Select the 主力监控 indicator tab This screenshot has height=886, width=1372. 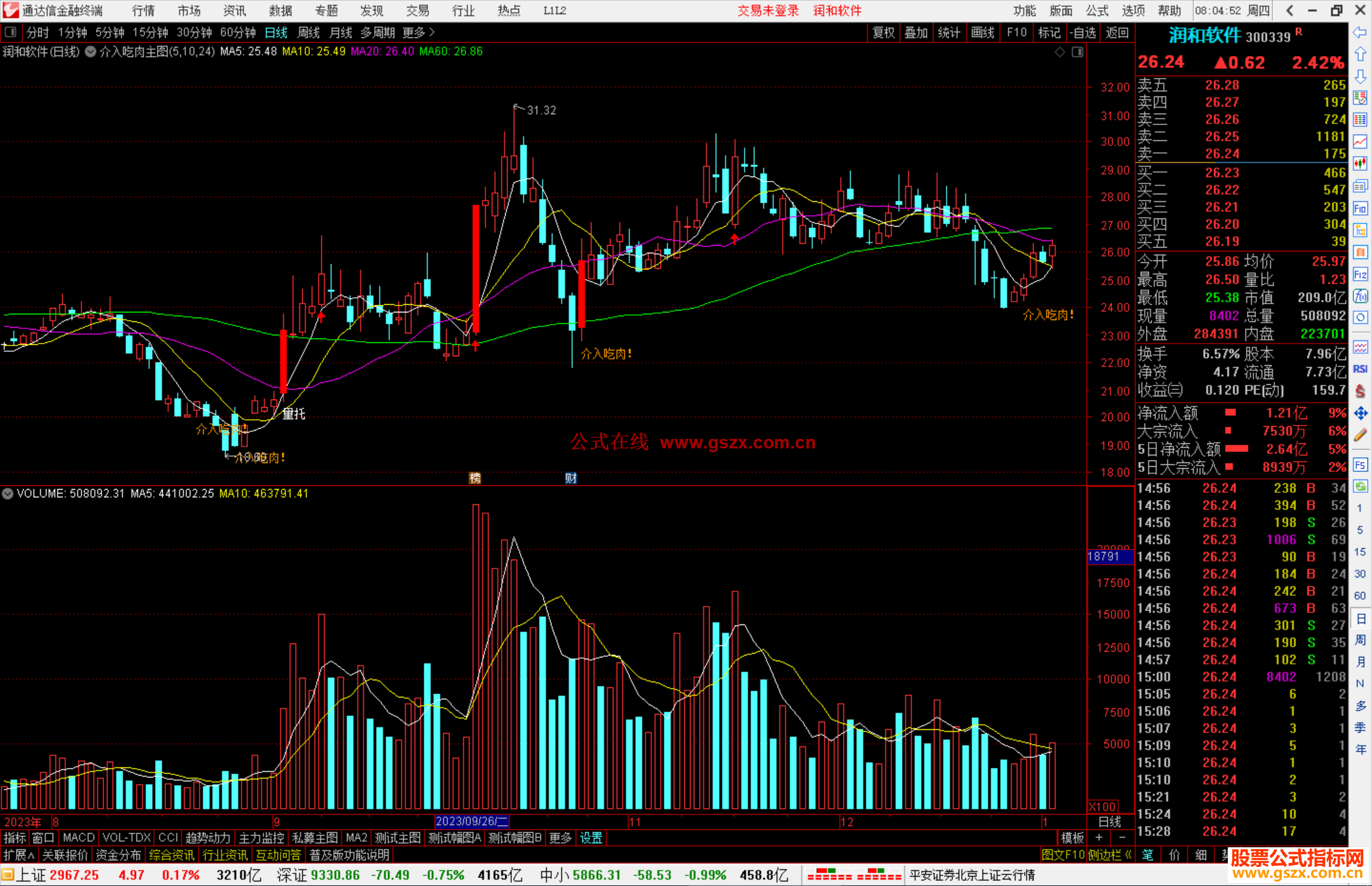pyautogui.click(x=261, y=838)
